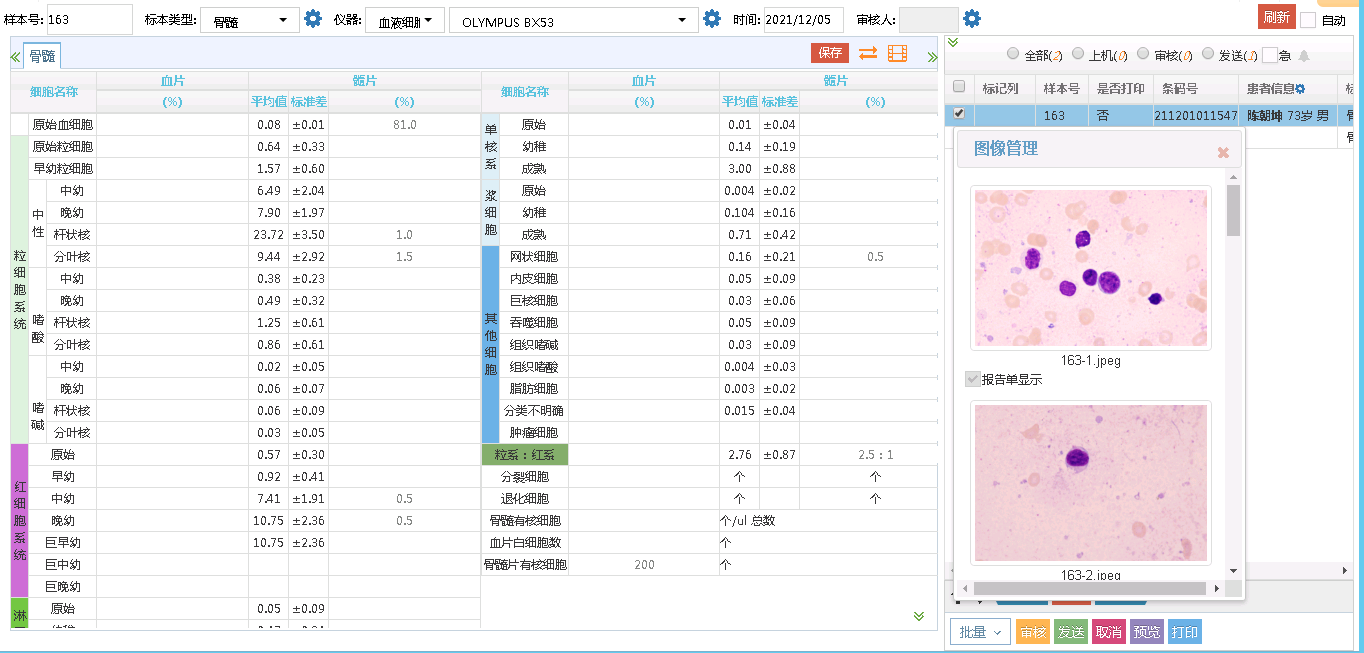Close the 图像管理 popup

[1222, 153]
